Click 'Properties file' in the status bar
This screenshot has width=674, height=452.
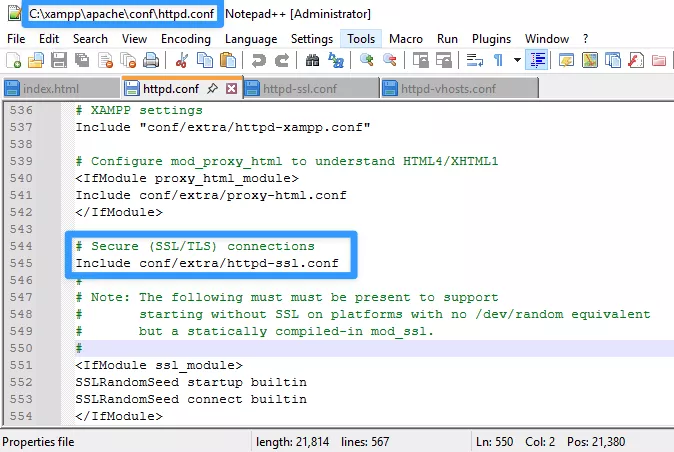pyautogui.click(x=38, y=442)
